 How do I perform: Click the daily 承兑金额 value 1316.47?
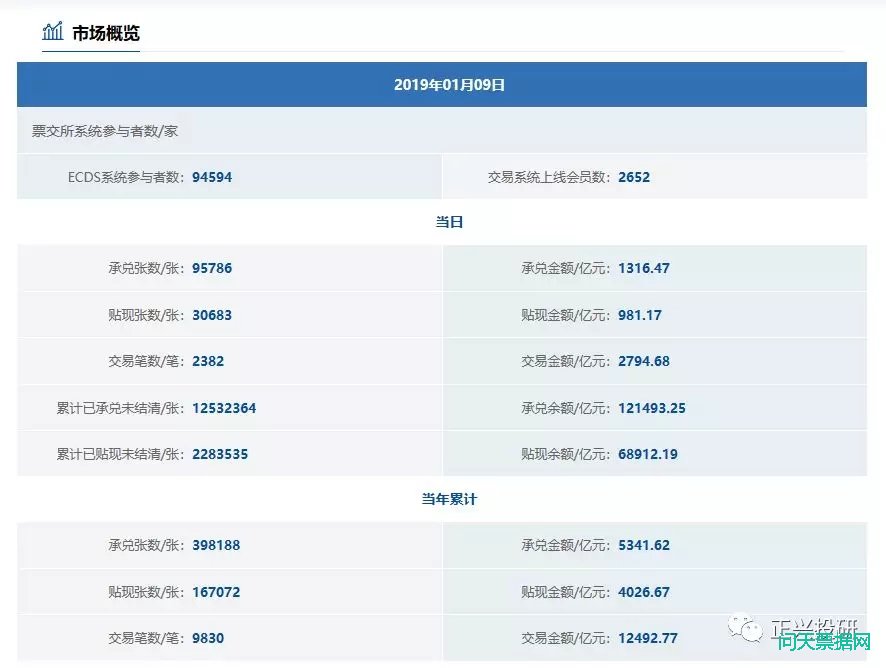[x=644, y=268]
